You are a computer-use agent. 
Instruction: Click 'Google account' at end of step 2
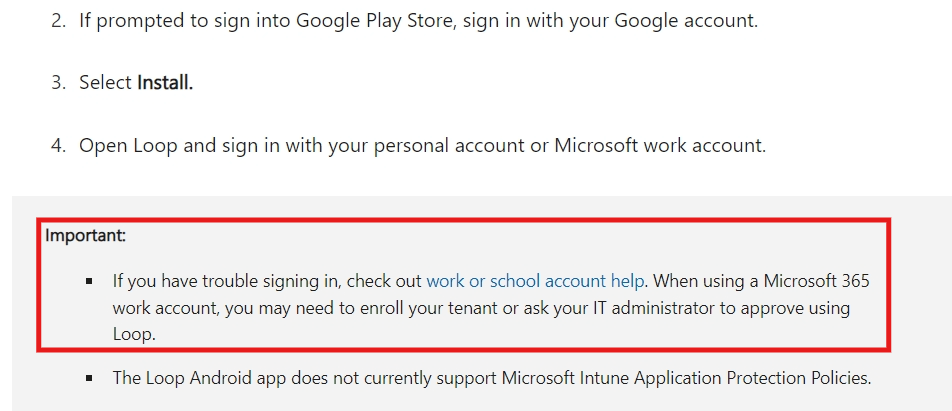point(685,21)
